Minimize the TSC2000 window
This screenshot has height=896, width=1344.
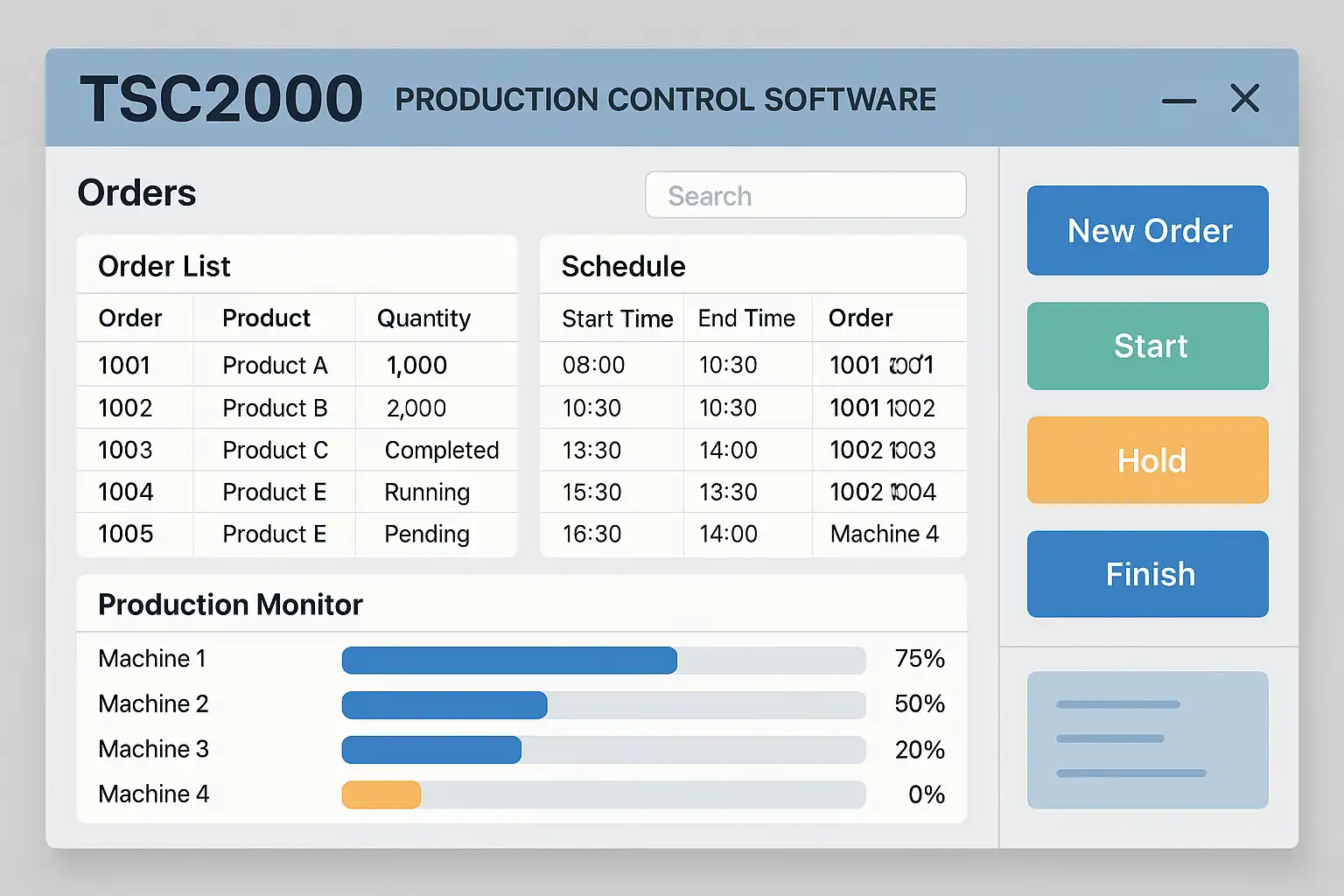pos(1179,101)
